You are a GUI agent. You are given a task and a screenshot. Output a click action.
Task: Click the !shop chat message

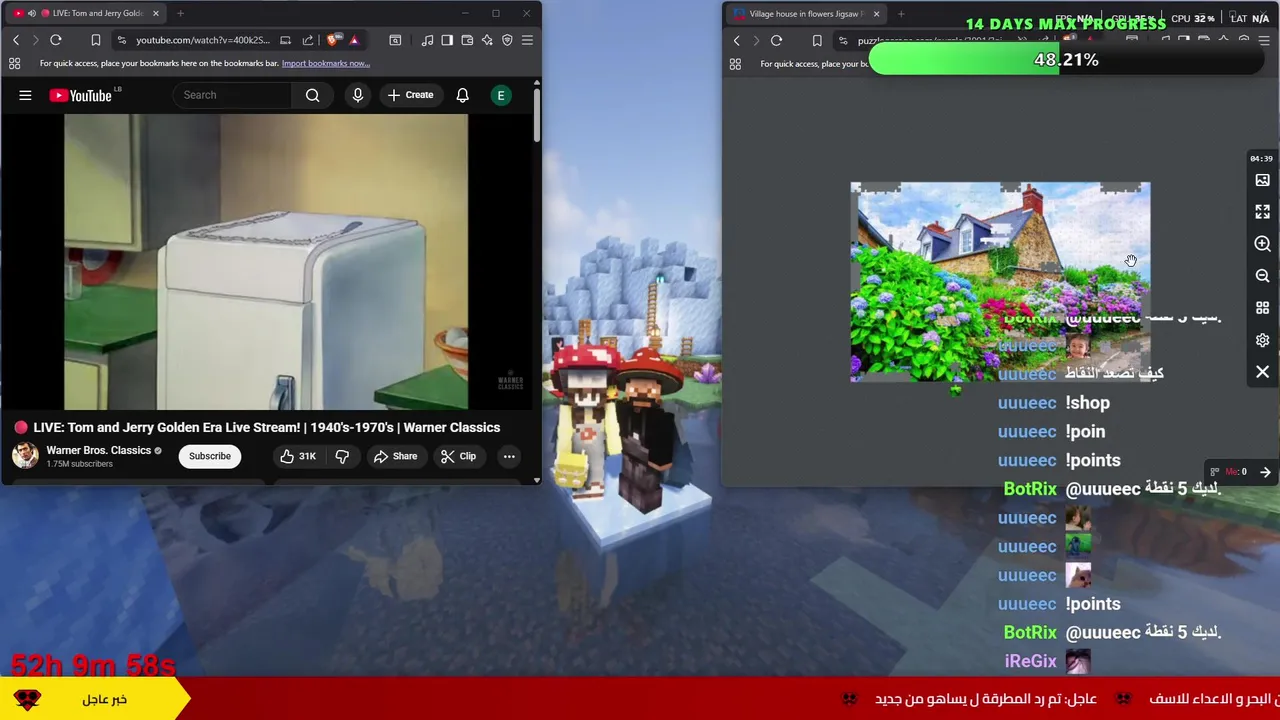1087,403
